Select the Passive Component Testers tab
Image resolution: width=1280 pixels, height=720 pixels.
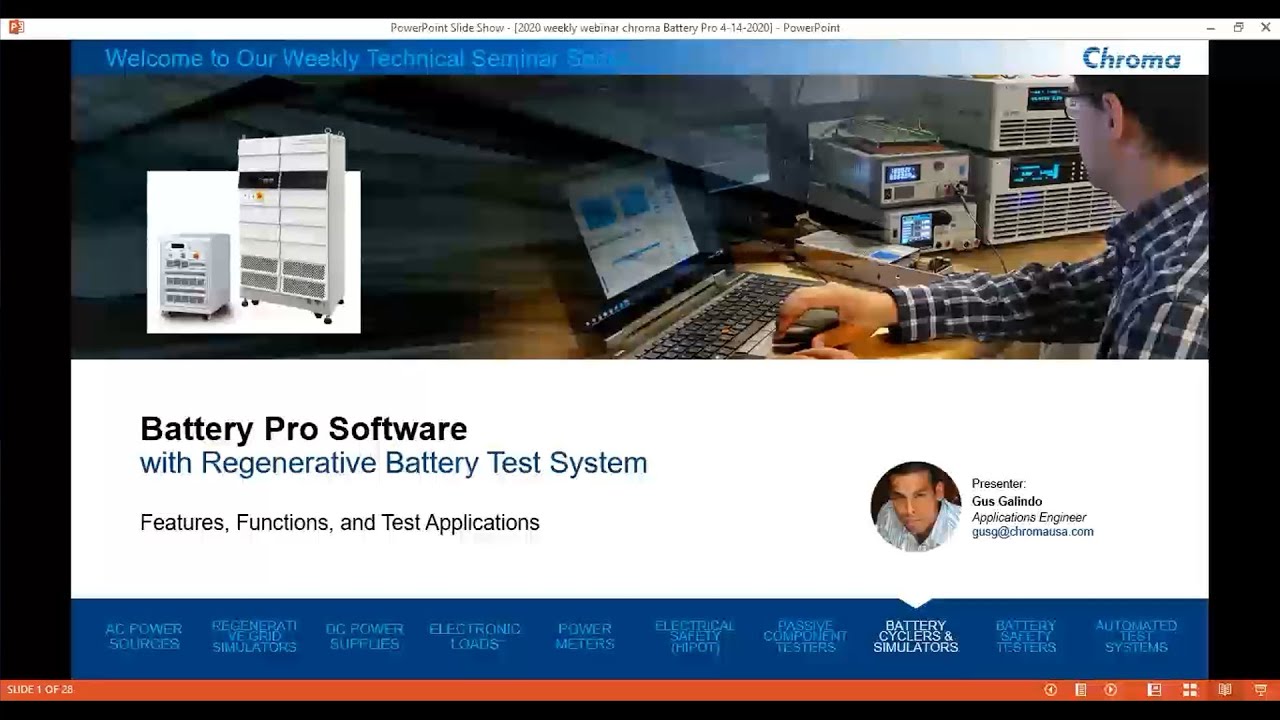pyautogui.click(x=805, y=636)
